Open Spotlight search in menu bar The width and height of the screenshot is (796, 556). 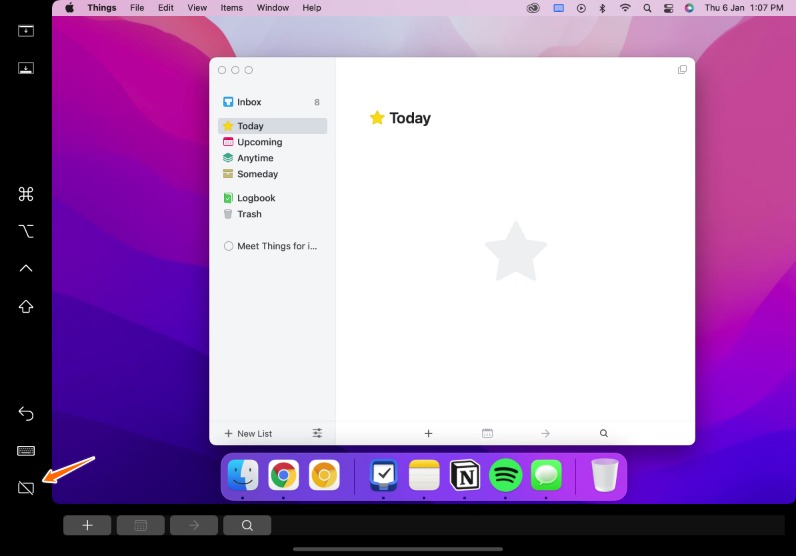click(647, 8)
